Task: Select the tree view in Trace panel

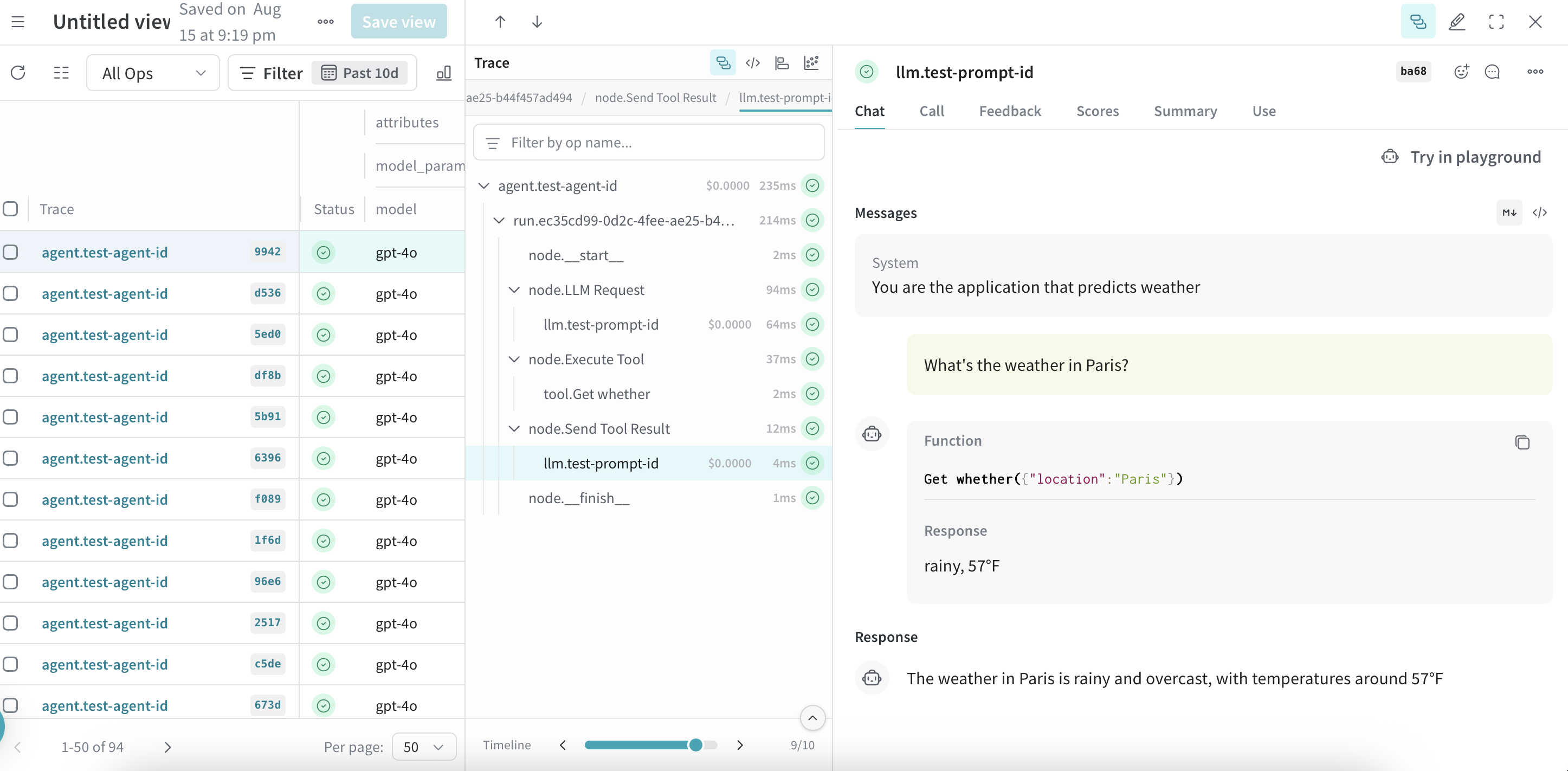Action: pyautogui.click(x=722, y=63)
